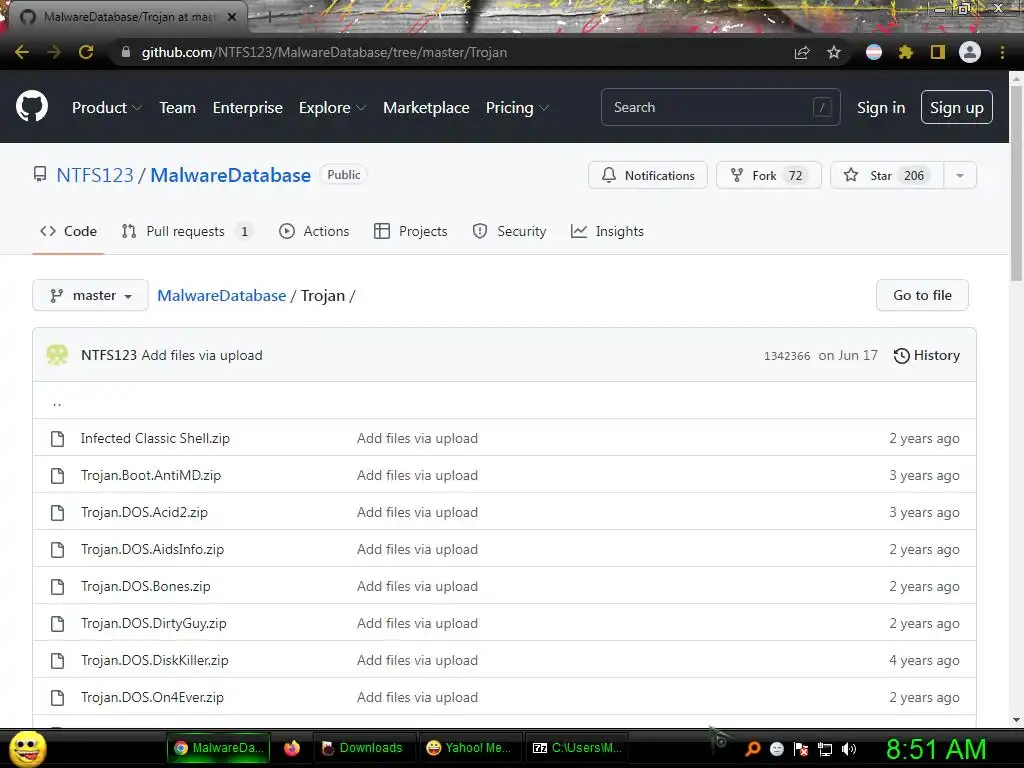The width and height of the screenshot is (1024, 768).
Task: Open the Marketplace link
Action: coord(426,108)
